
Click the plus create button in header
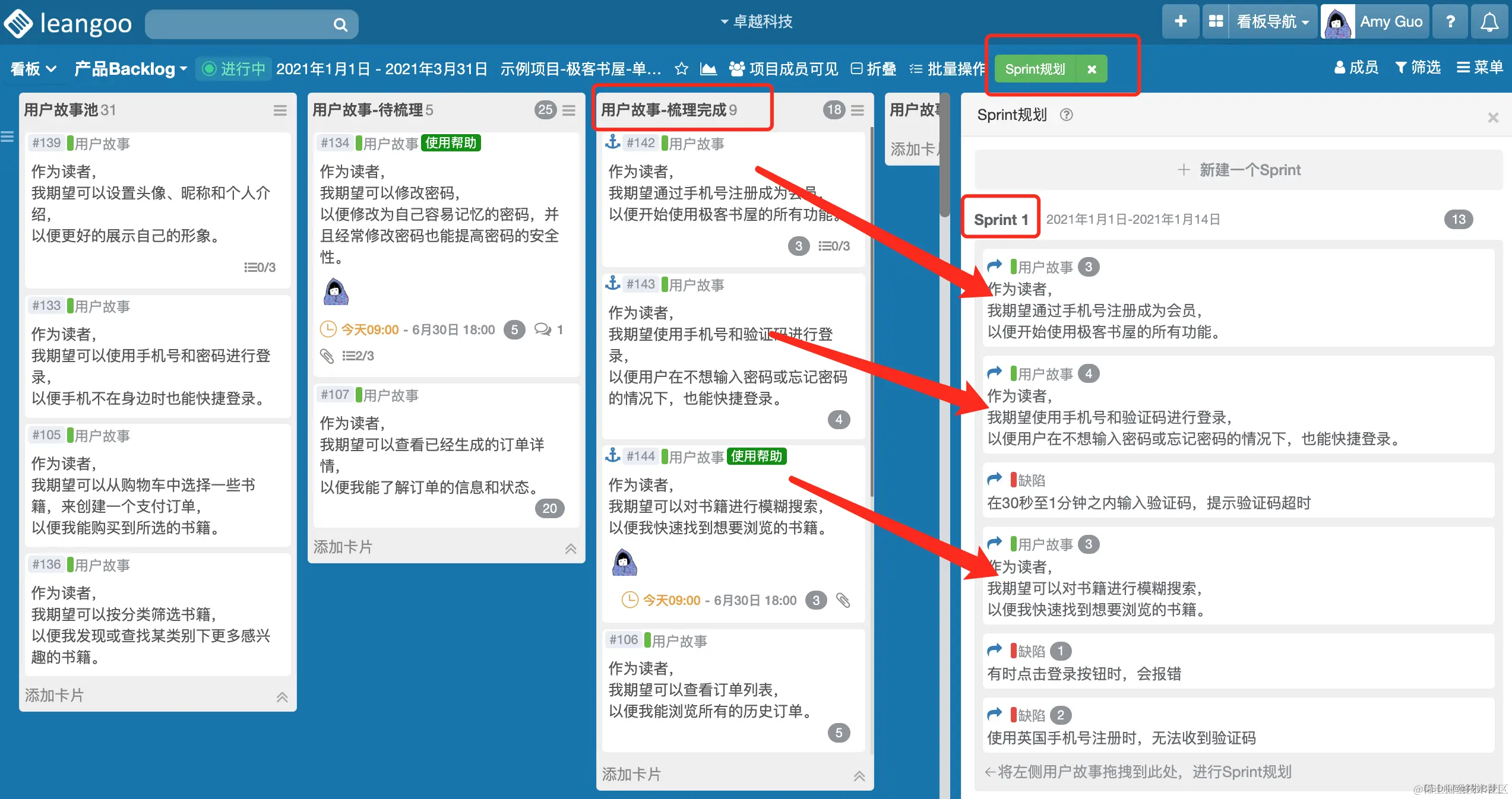pyautogui.click(x=1181, y=22)
